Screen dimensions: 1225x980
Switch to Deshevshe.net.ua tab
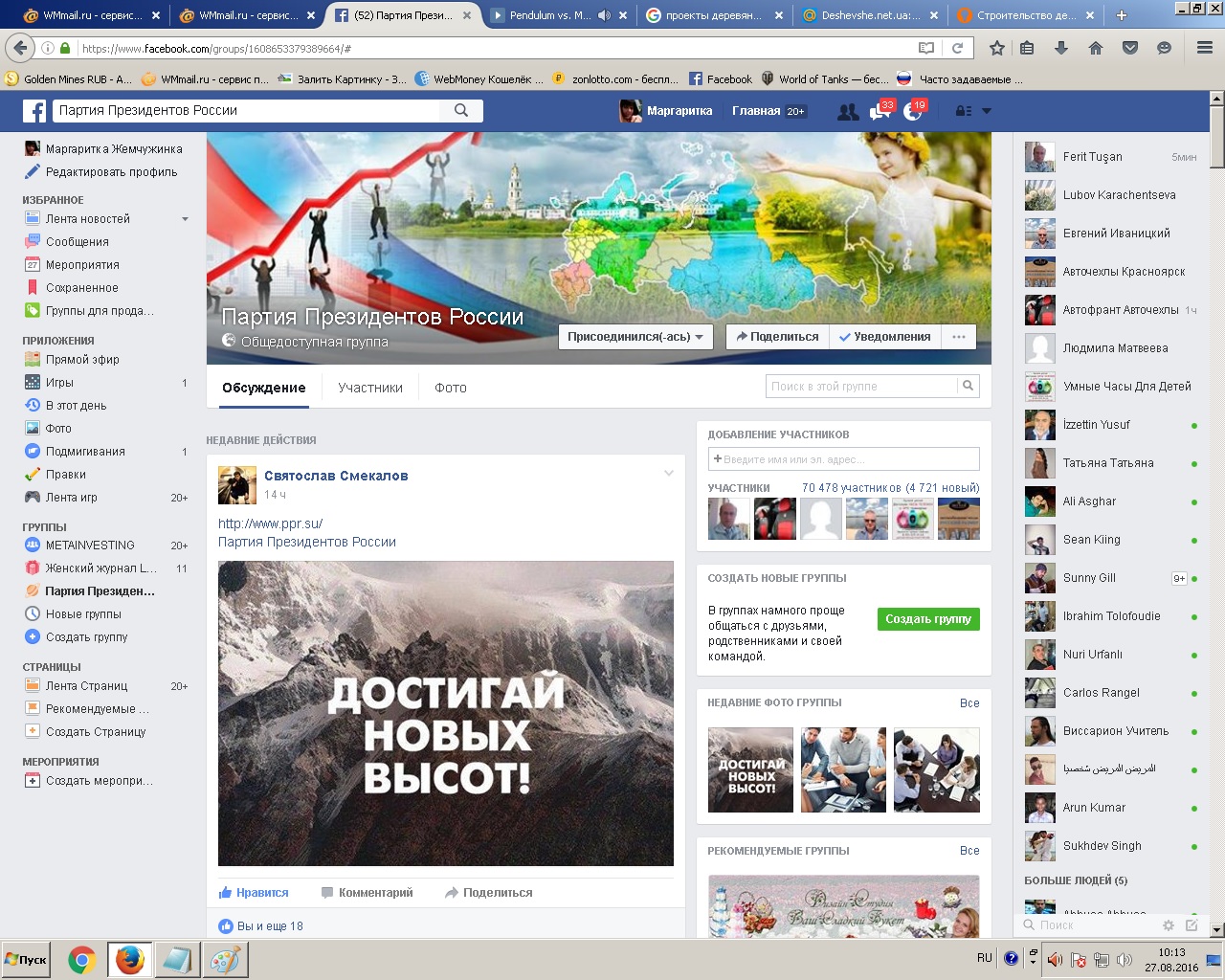870,15
